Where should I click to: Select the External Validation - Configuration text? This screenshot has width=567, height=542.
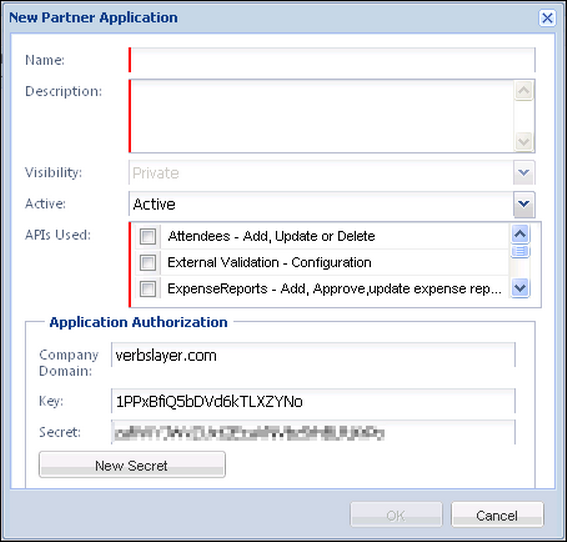(x=269, y=262)
